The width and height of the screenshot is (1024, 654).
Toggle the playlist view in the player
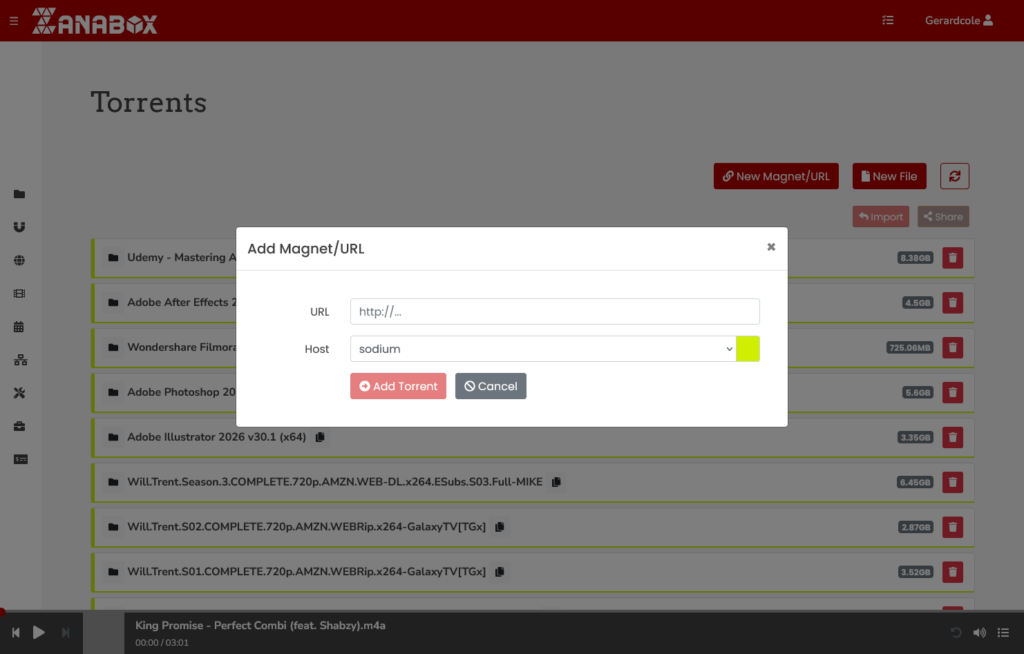pos(1004,632)
